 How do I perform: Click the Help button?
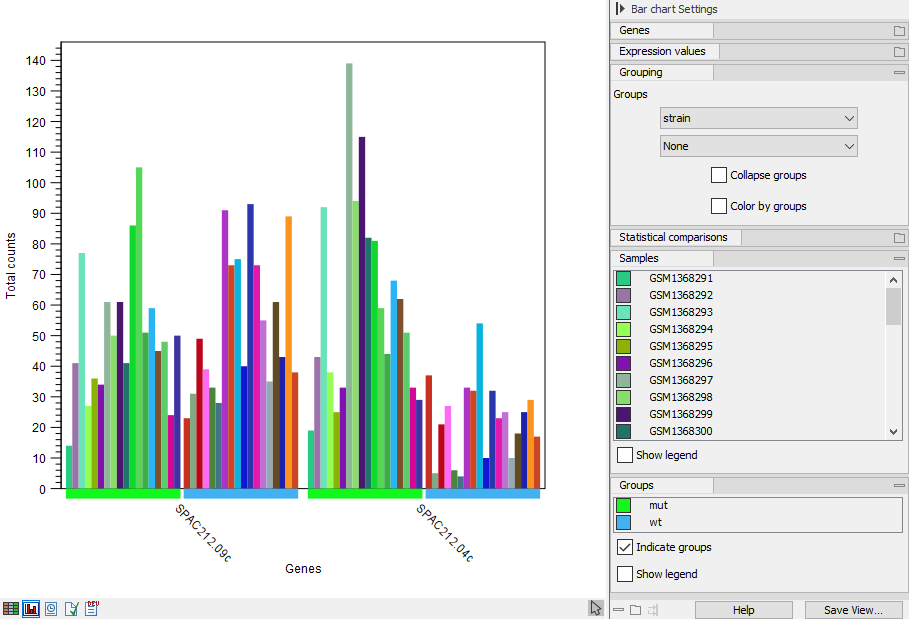coord(744,609)
